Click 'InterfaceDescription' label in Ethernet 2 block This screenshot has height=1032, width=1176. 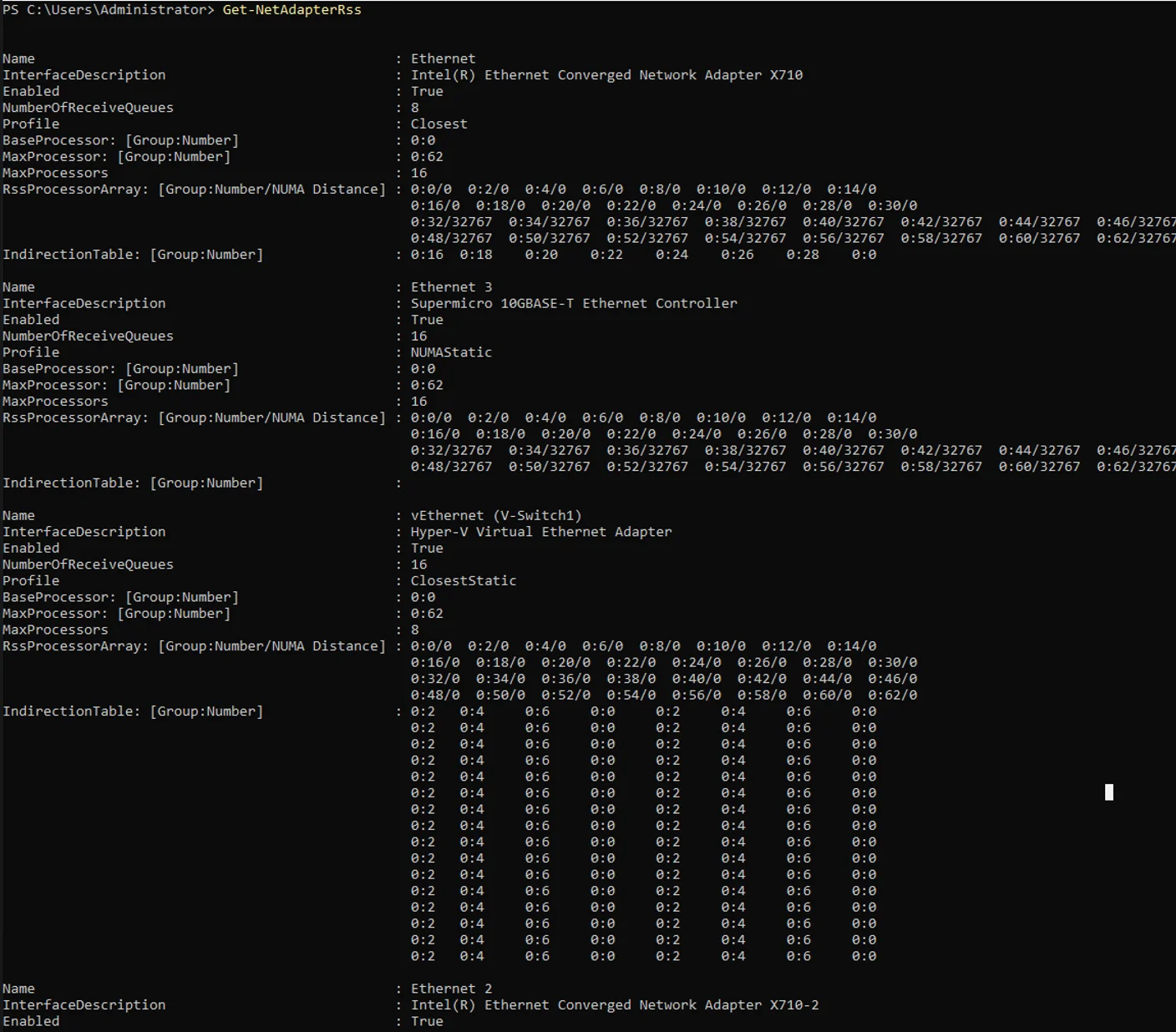84,1005
